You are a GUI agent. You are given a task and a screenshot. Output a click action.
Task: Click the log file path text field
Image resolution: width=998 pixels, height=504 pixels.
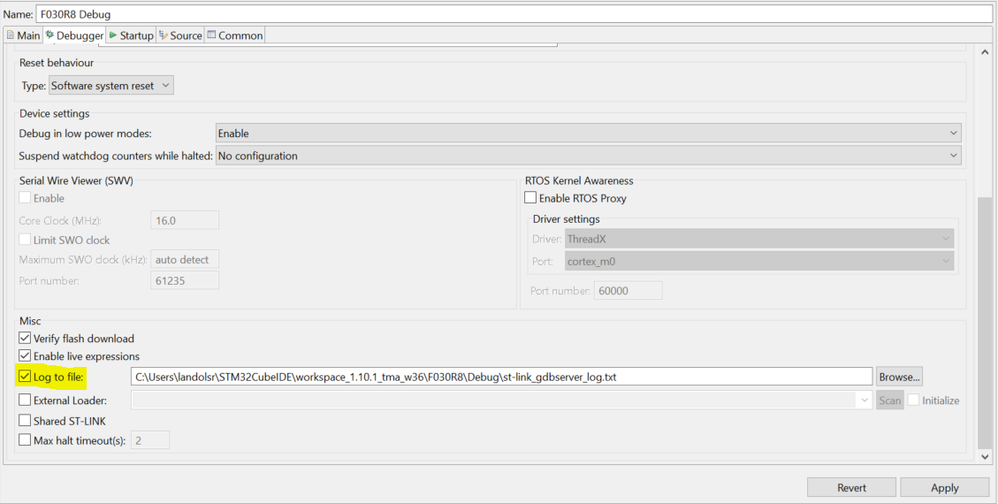pyautogui.click(x=502, y=377)
